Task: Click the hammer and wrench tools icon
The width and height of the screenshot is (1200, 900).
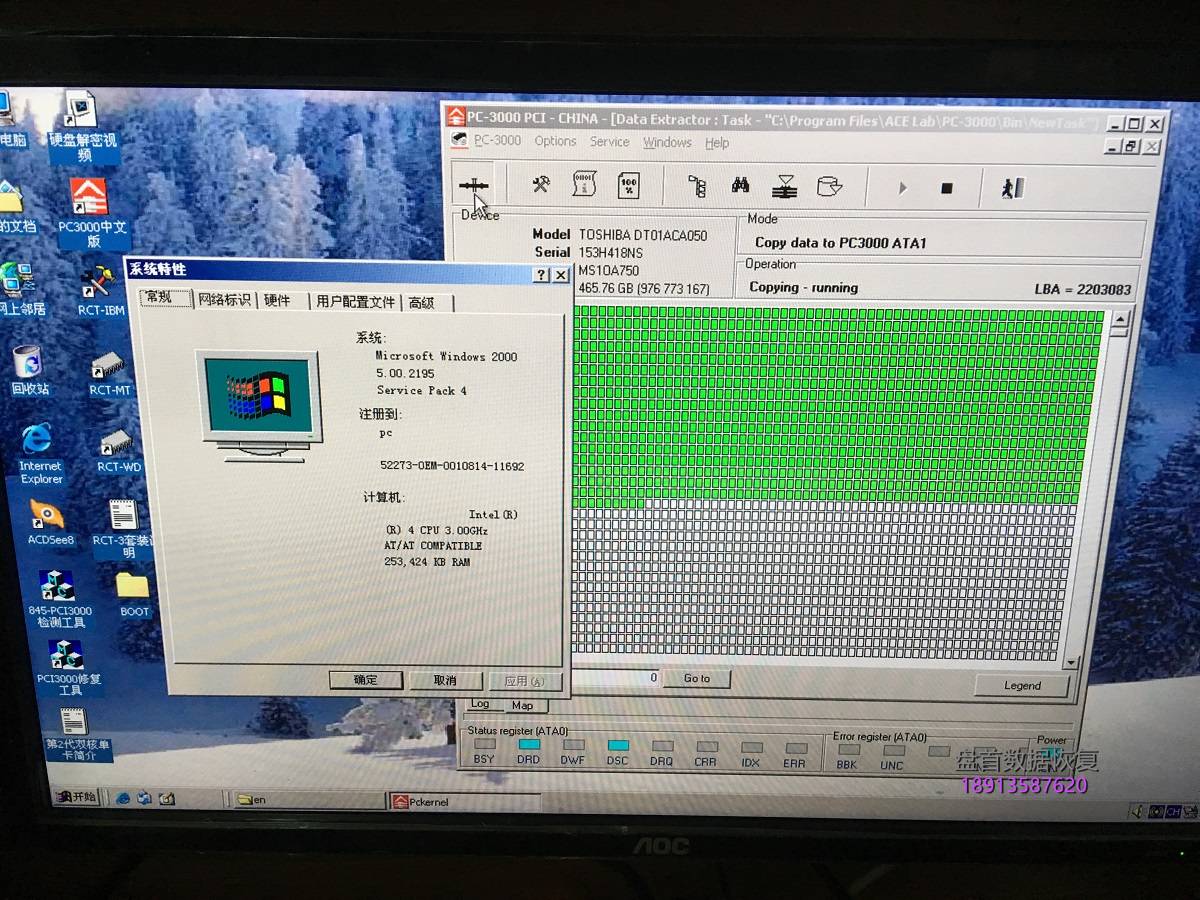Action: click(541, 185)
